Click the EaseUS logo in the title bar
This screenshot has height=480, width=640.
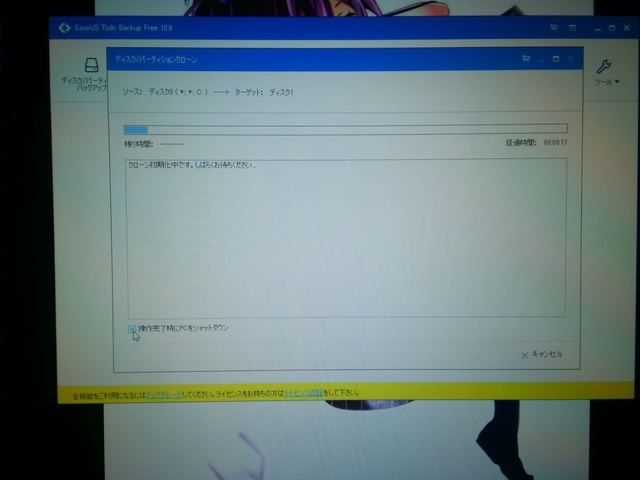pos(65,28)
